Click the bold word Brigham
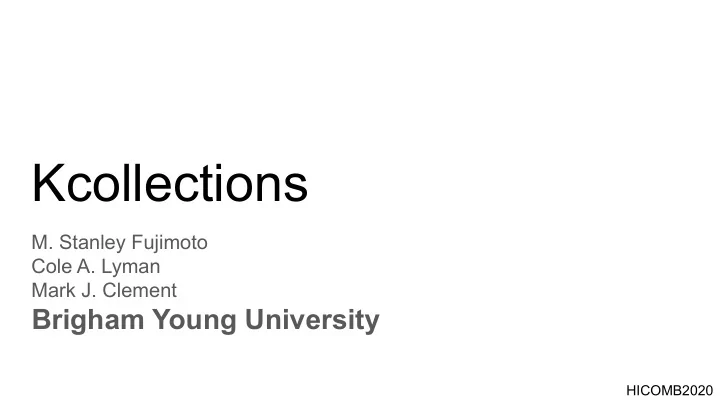This screenshot has width=720, height=405. click(x=88, y=320)
